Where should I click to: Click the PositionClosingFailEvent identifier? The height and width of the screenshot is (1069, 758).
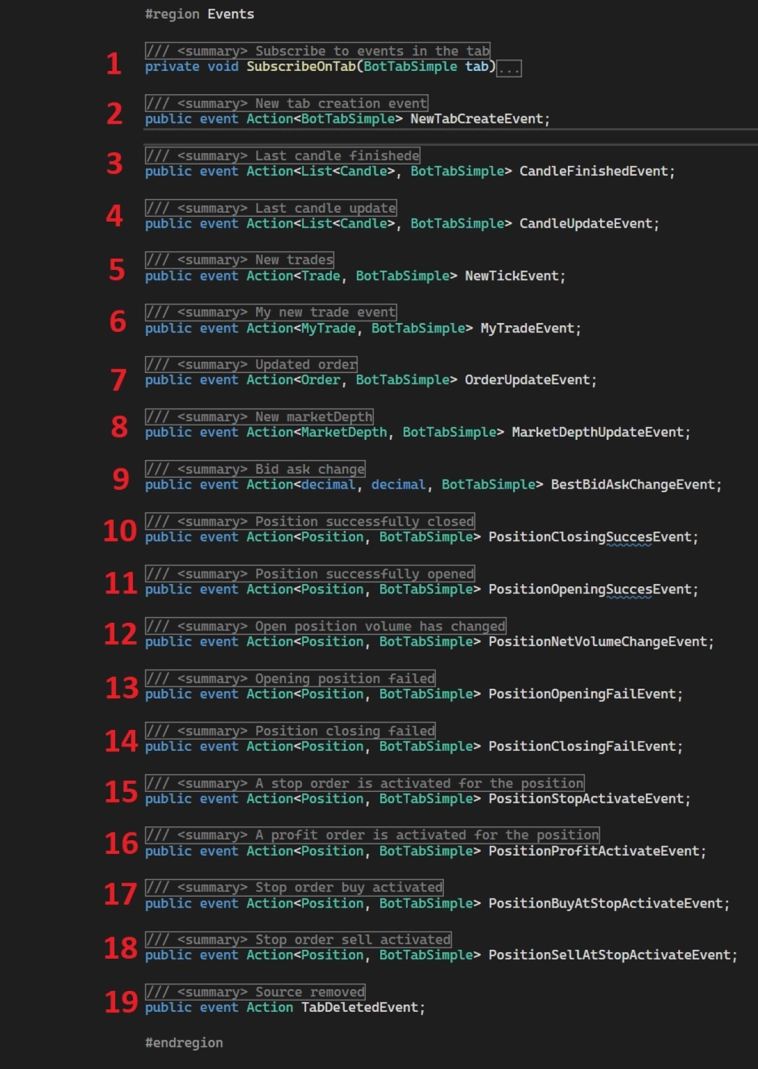click(581, 747)
